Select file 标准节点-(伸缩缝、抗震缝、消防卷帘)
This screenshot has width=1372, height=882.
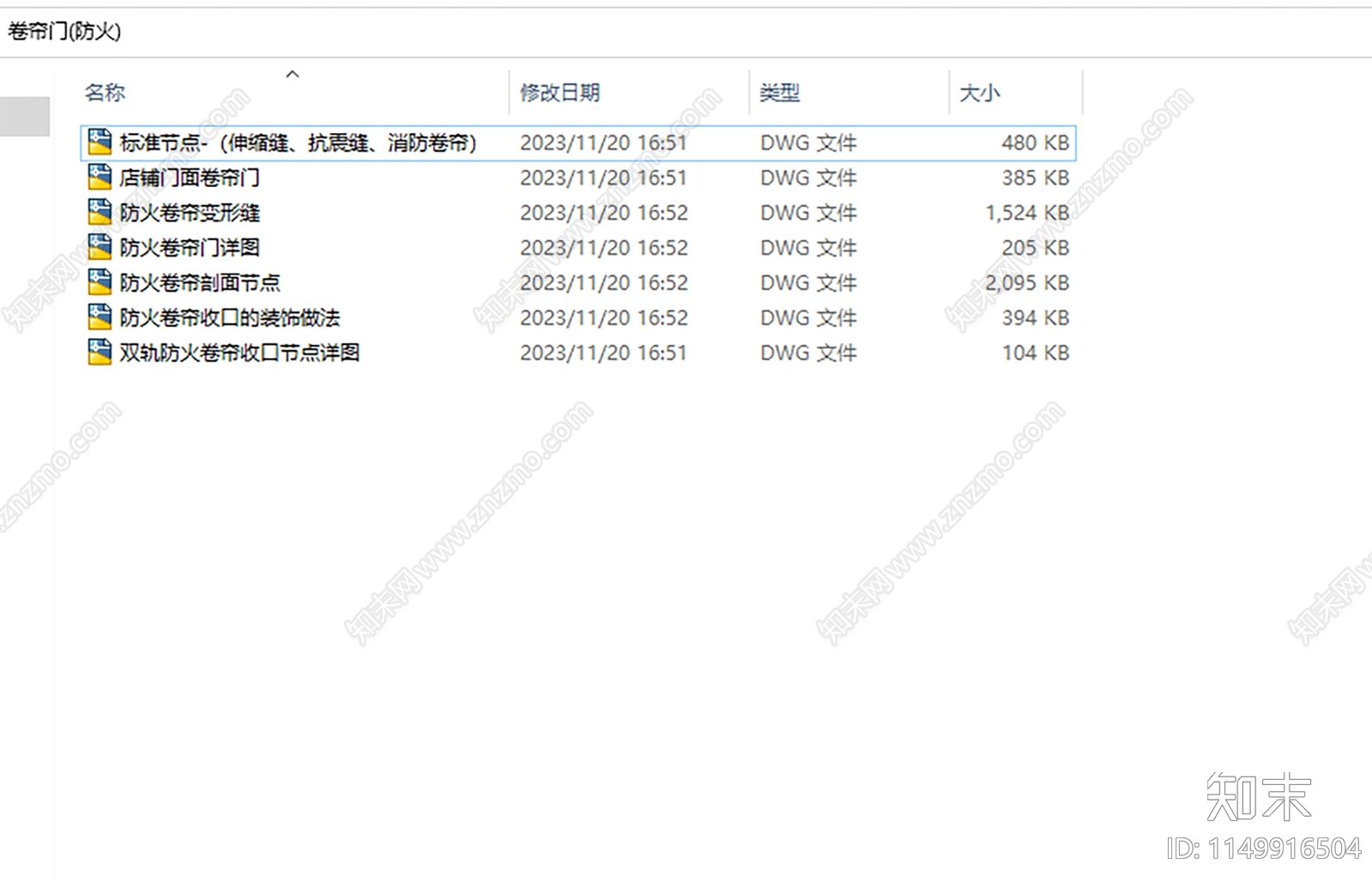click(x=298, y=142)
